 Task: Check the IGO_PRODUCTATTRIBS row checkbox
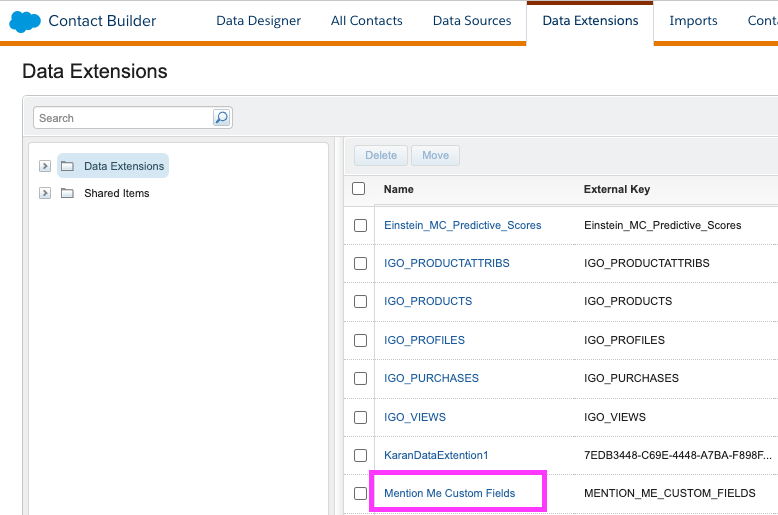(x=360, y=263)
